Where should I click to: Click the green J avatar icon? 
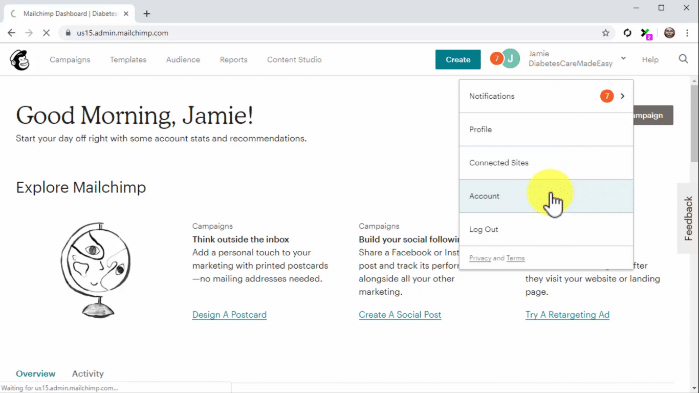pyautogui.click(x=510, y=59)
